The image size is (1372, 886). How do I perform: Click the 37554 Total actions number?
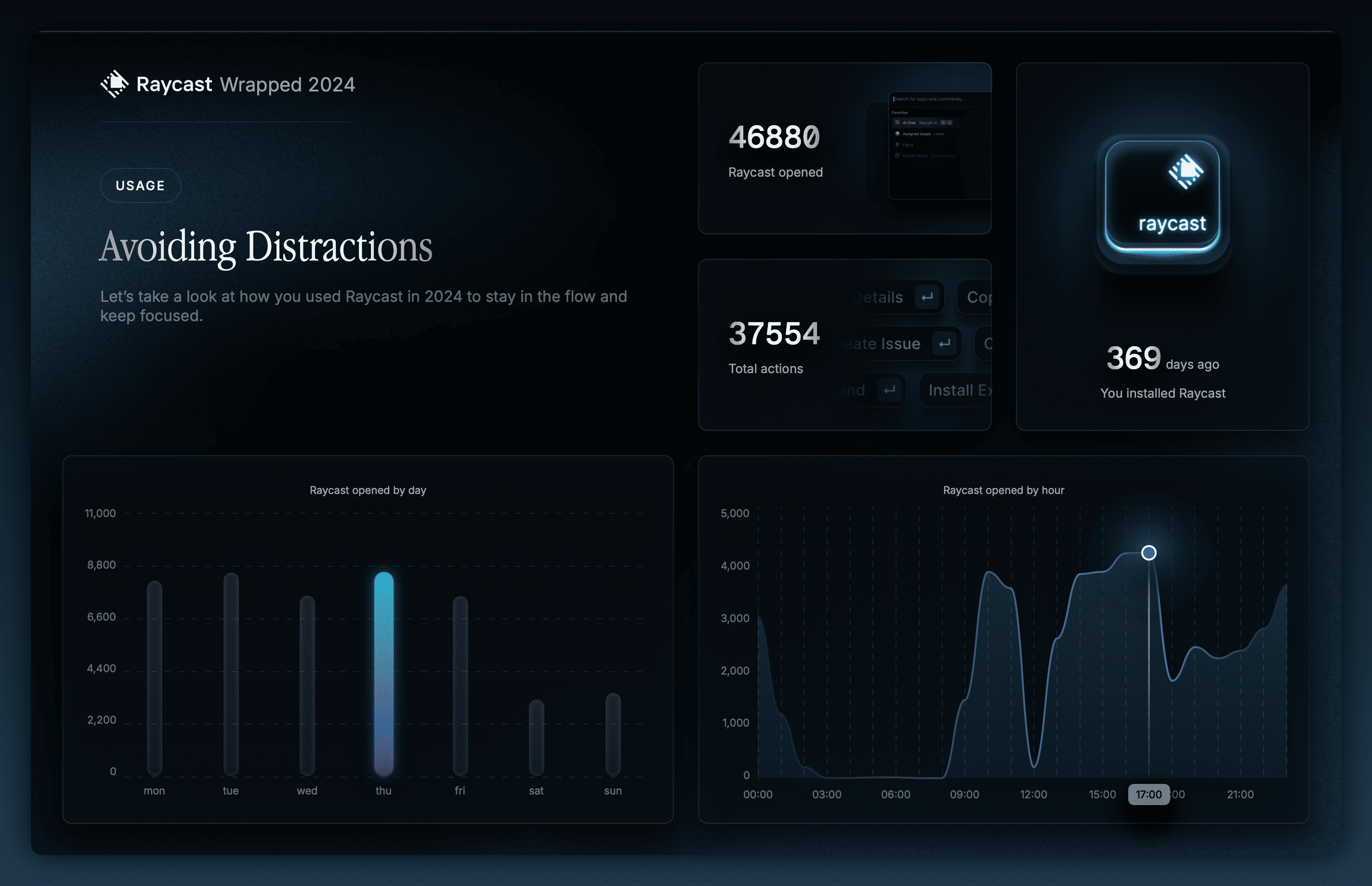click(774, 334)
